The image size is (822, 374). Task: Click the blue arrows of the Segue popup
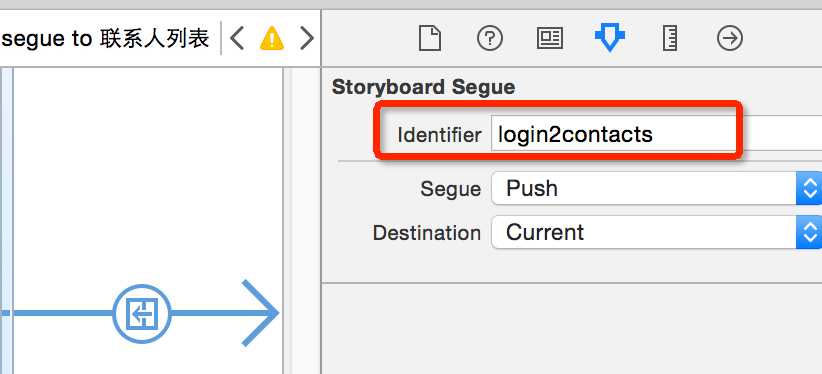(x=809, y=188)
